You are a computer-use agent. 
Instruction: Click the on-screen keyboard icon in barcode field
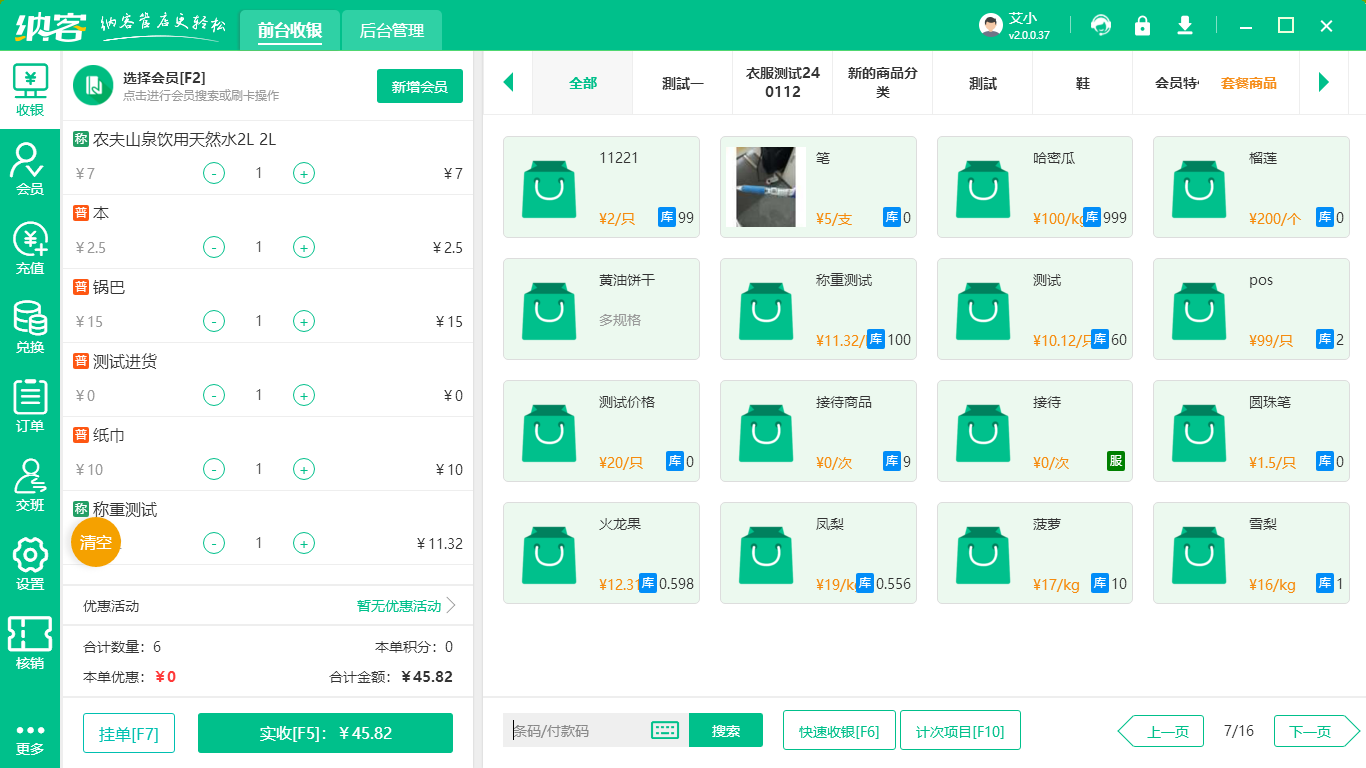pos(665,730)
